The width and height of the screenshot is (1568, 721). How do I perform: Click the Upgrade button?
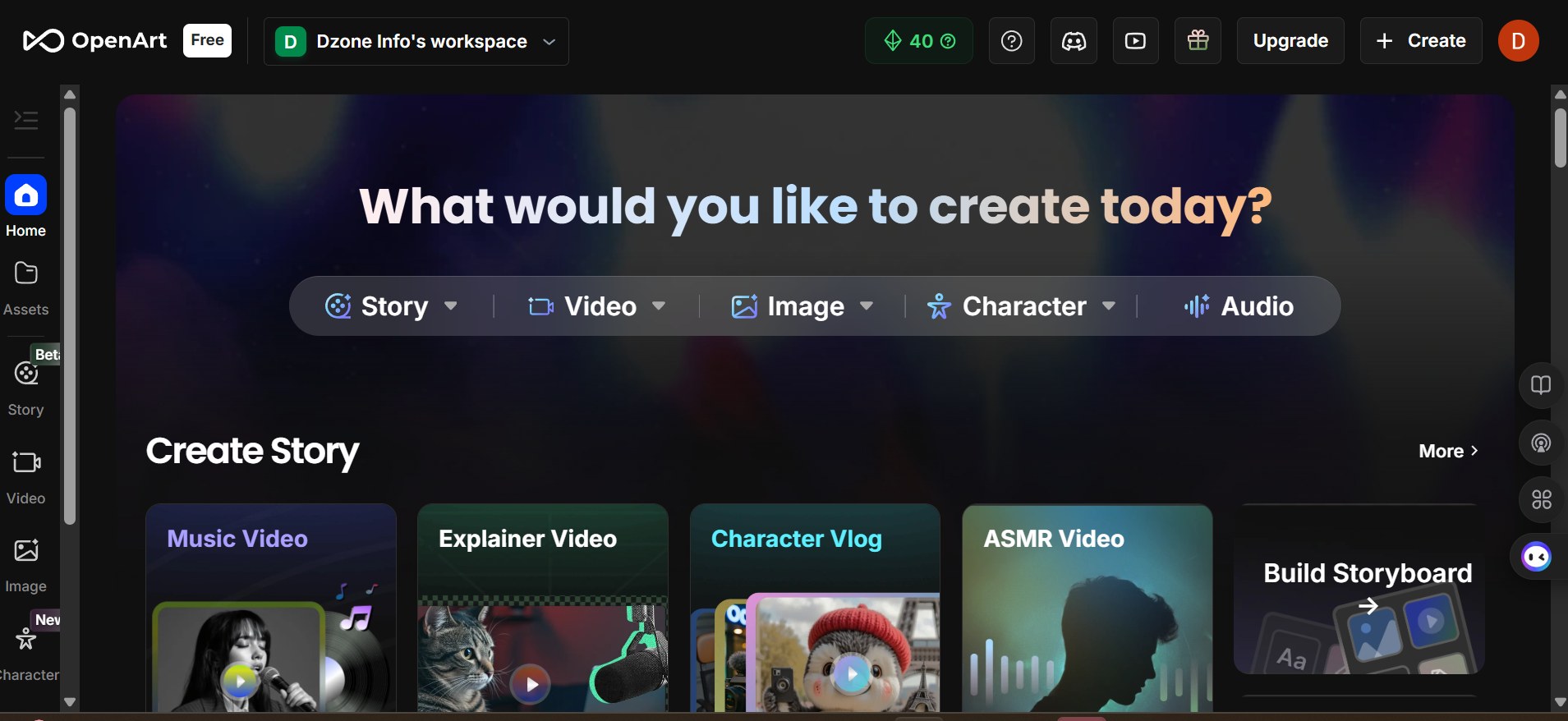pos(1290,41)
